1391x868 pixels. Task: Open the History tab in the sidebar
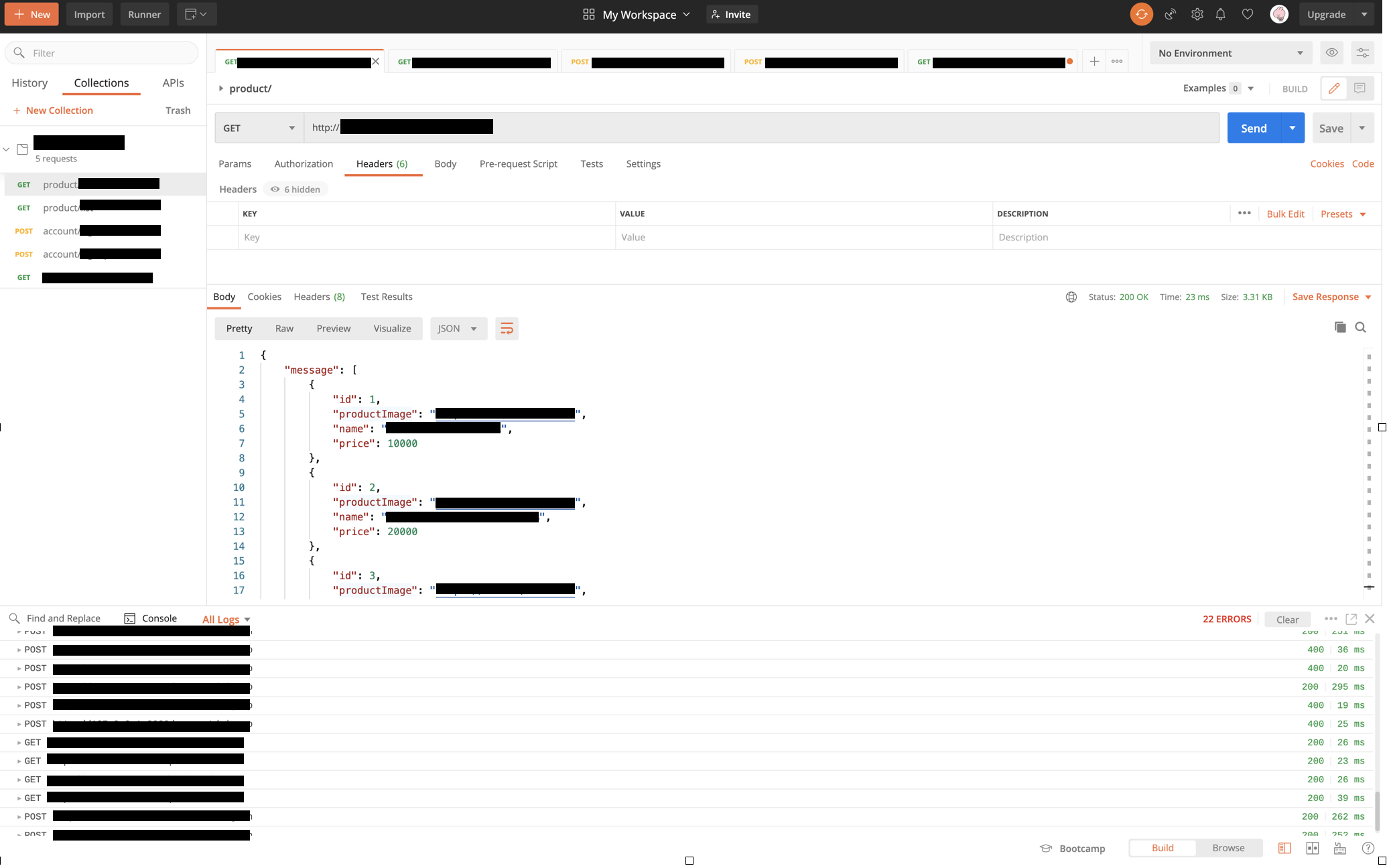(29, 82)
